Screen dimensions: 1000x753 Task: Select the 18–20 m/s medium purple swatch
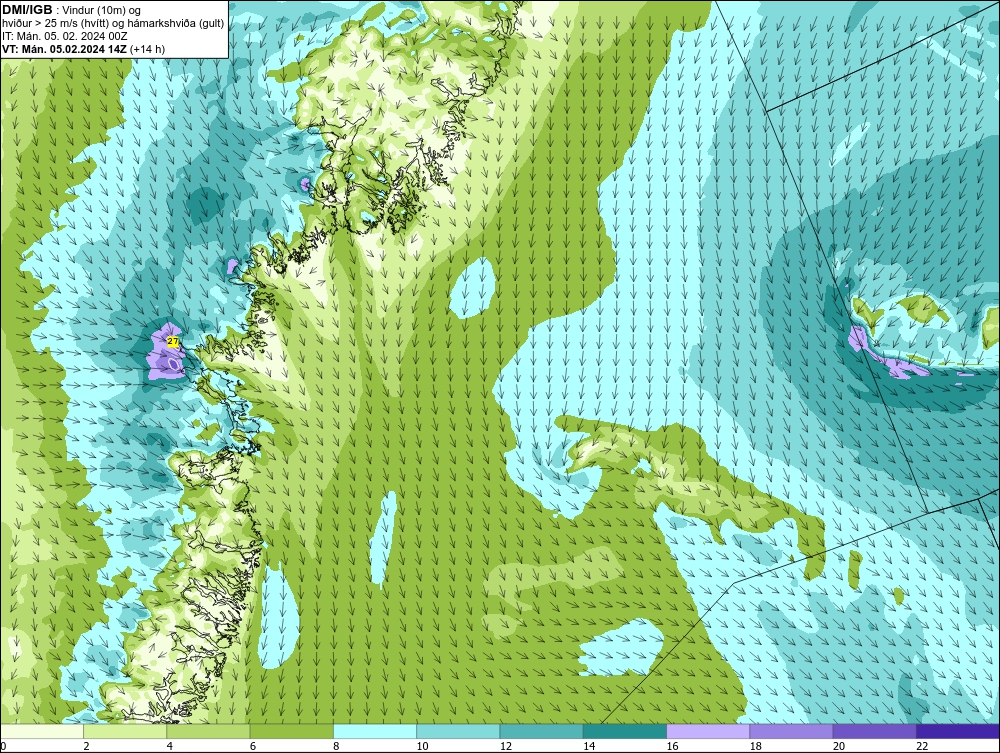point(791,731)
